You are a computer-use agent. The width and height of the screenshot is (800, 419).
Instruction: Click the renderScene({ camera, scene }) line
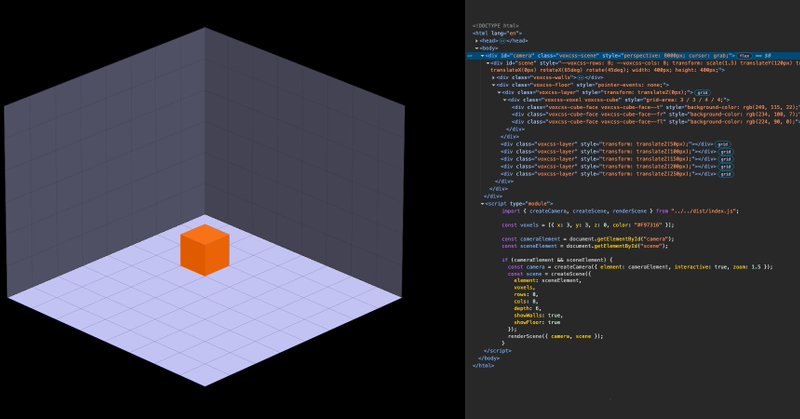coord(556,336)
